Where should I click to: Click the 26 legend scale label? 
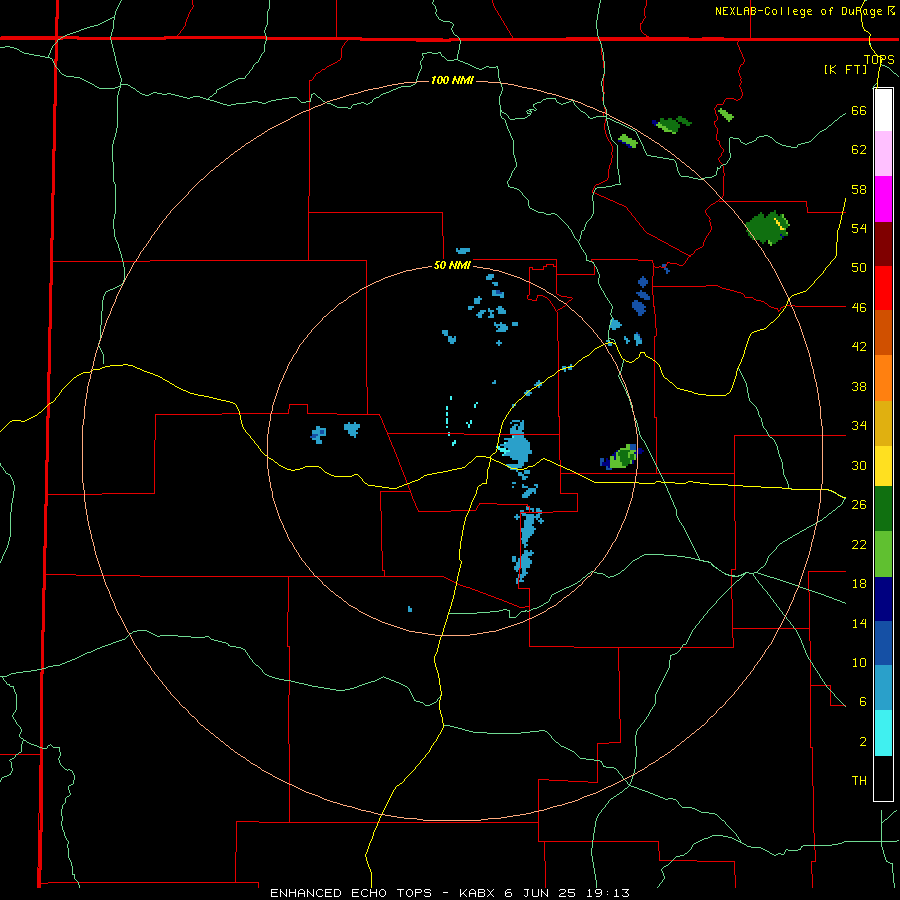point(859,505)
